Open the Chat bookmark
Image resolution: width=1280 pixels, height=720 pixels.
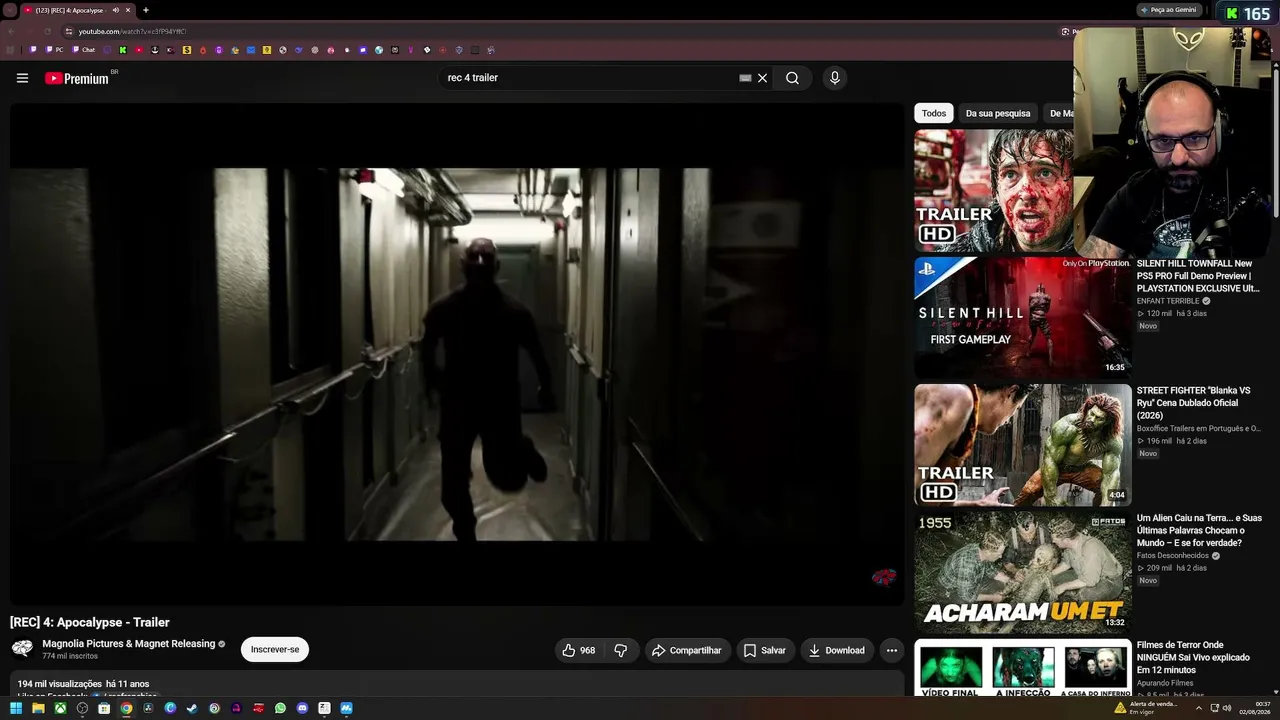(x=84, y=50)
